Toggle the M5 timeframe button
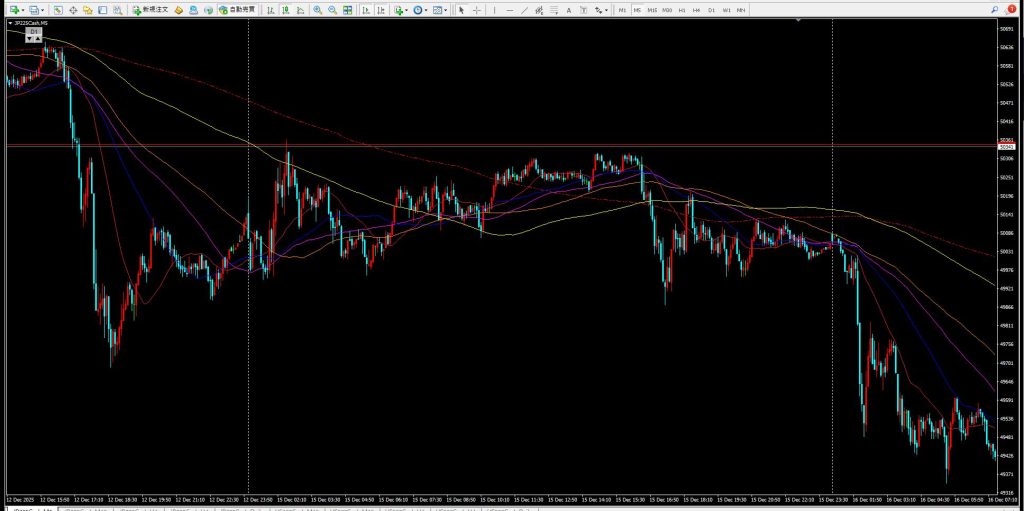This screenshot has width=1024, height=511. 637,10
